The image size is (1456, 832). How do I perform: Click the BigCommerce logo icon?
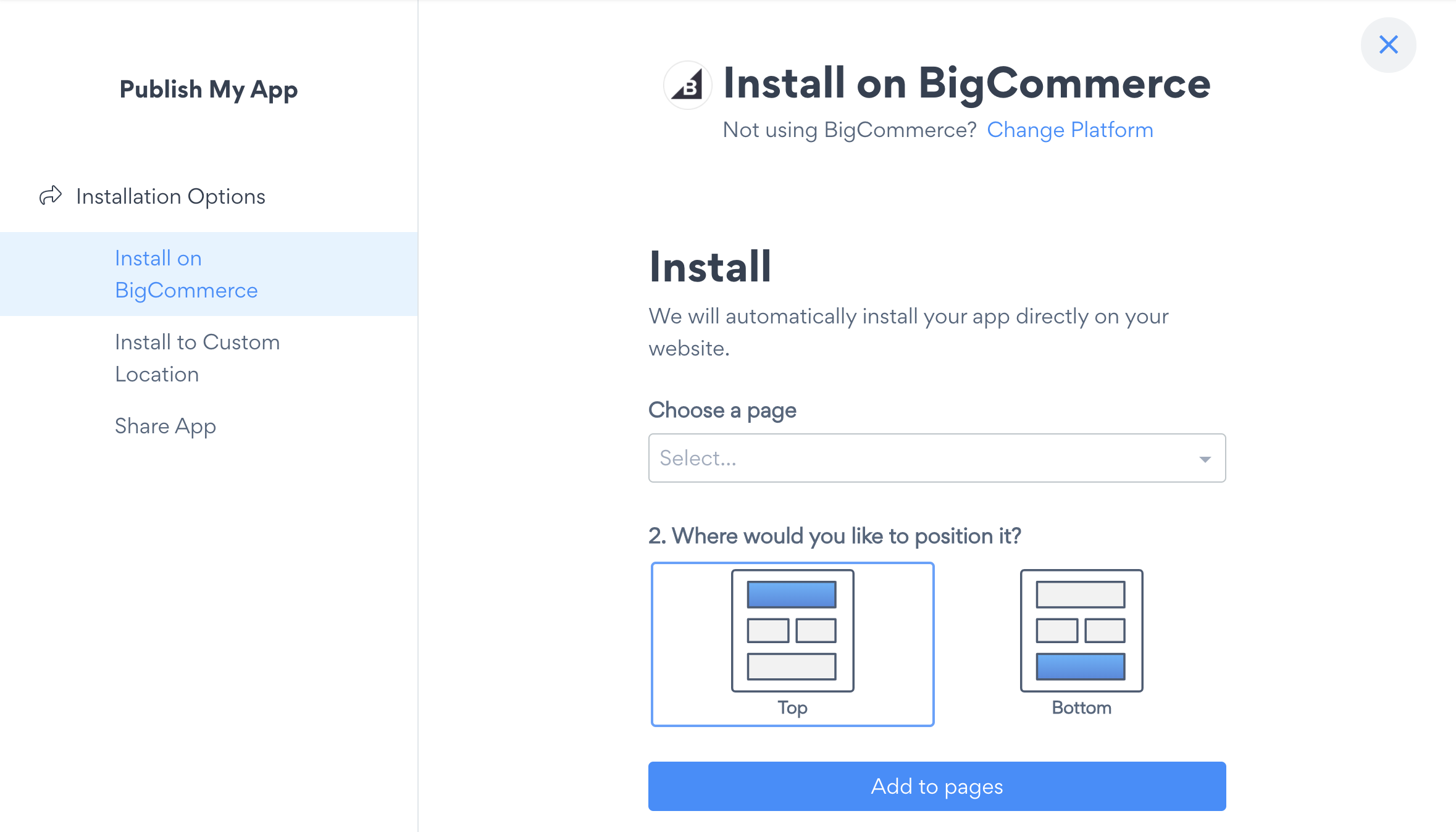click(687, 85)
